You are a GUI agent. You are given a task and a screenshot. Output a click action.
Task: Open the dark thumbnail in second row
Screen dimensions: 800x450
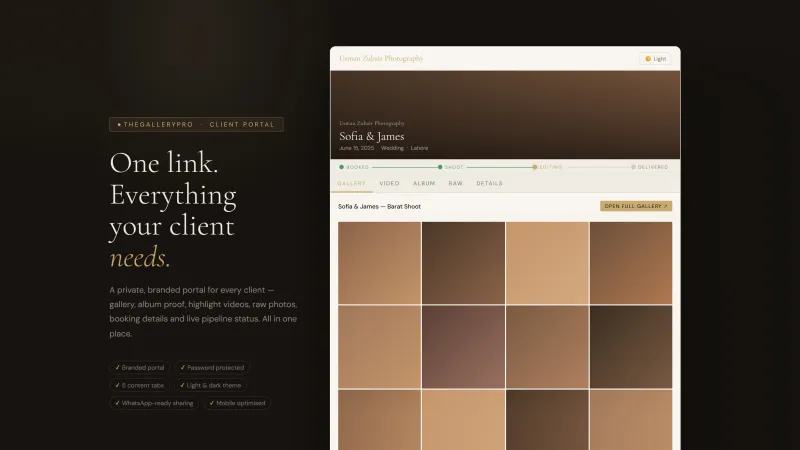[631, 347]
